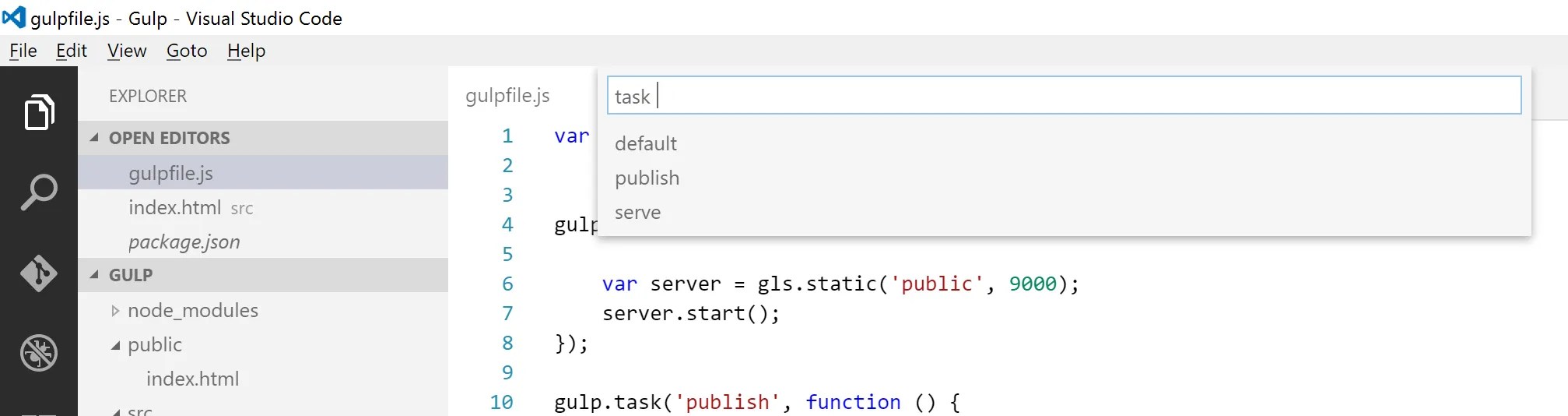Viewport: 1568px width, 416px height.
Task: Click line number 1 in the gutter
Action: pos(507,136)
